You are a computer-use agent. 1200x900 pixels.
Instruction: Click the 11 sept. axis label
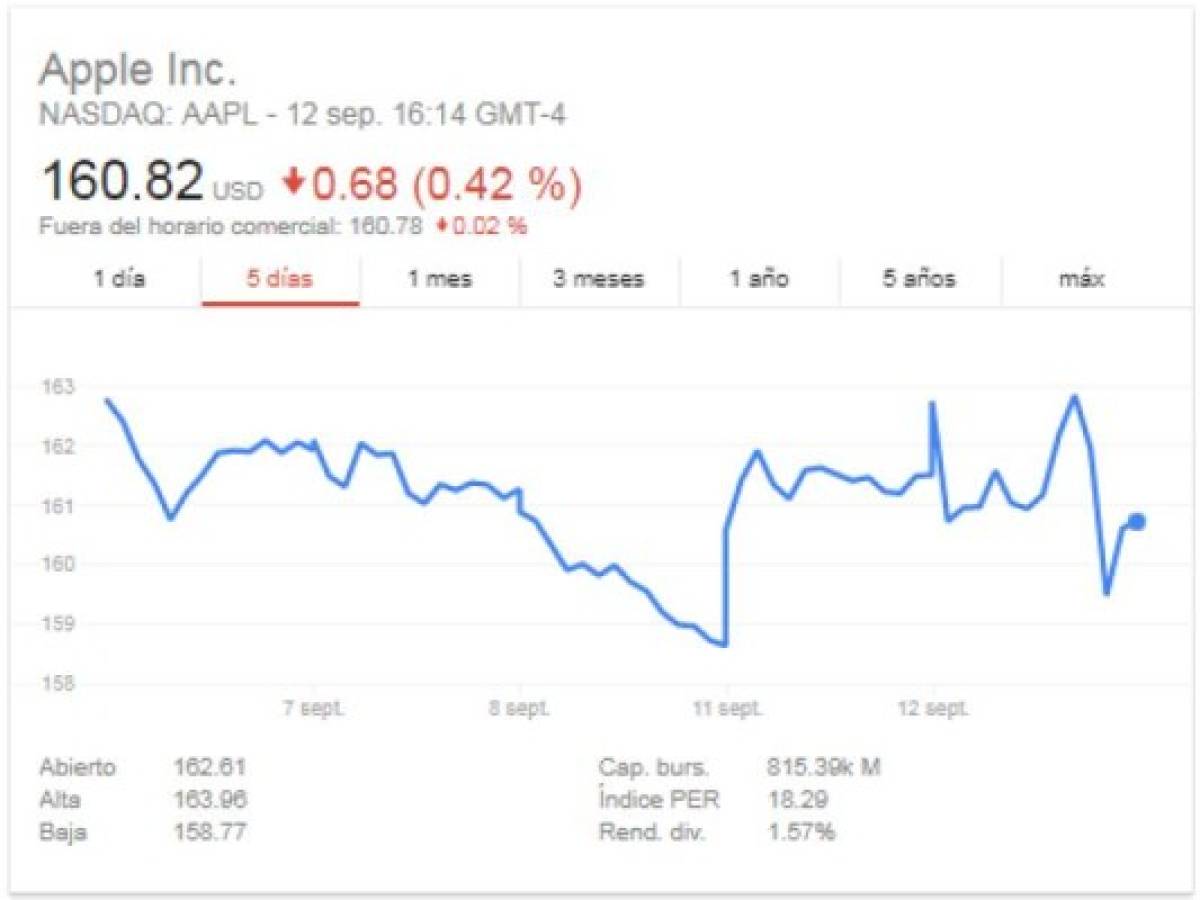coord(728,709)
